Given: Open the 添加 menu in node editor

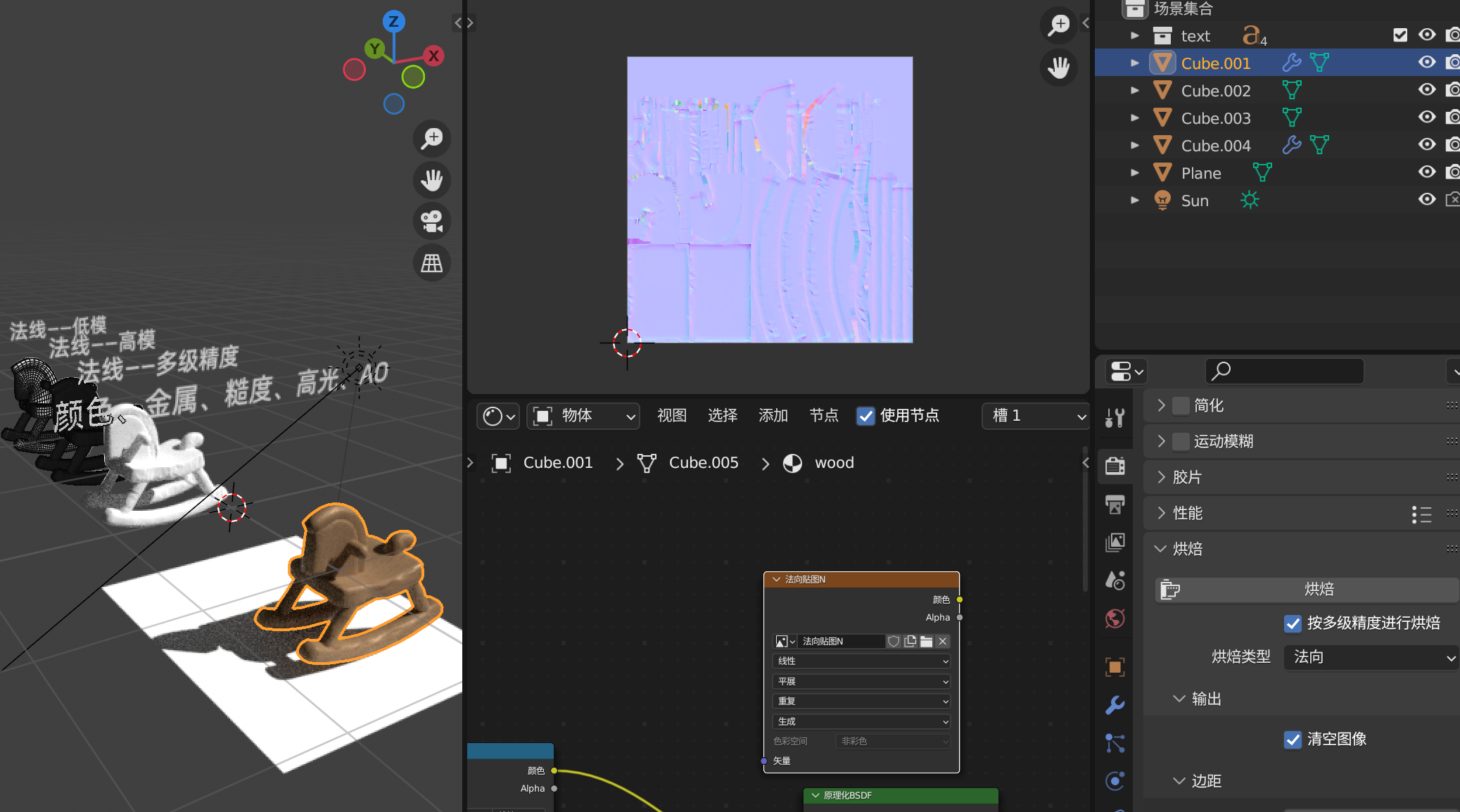Looking at the screenshot, I should coord(773,416).
